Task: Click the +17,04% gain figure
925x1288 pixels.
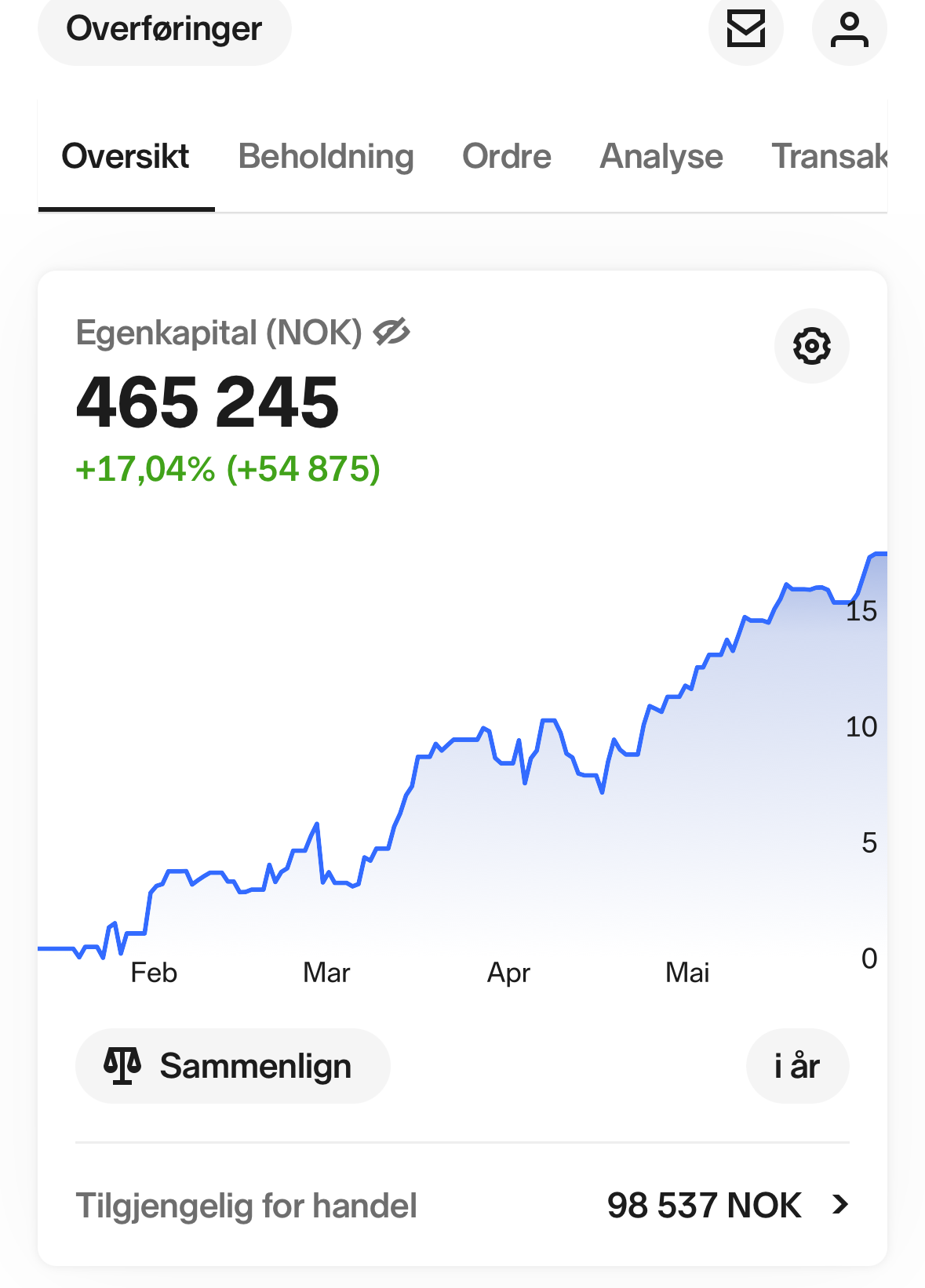Action: point(145,469)
